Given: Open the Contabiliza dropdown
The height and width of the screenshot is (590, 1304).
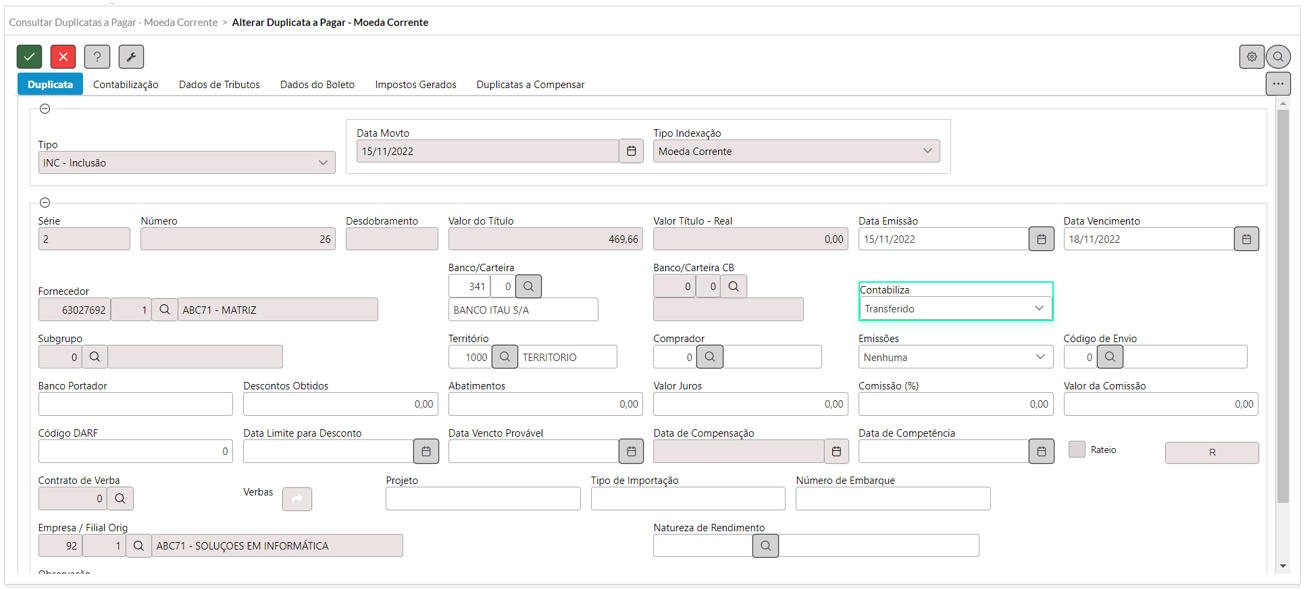Looking at the screenshot, I should coord(956,308).
